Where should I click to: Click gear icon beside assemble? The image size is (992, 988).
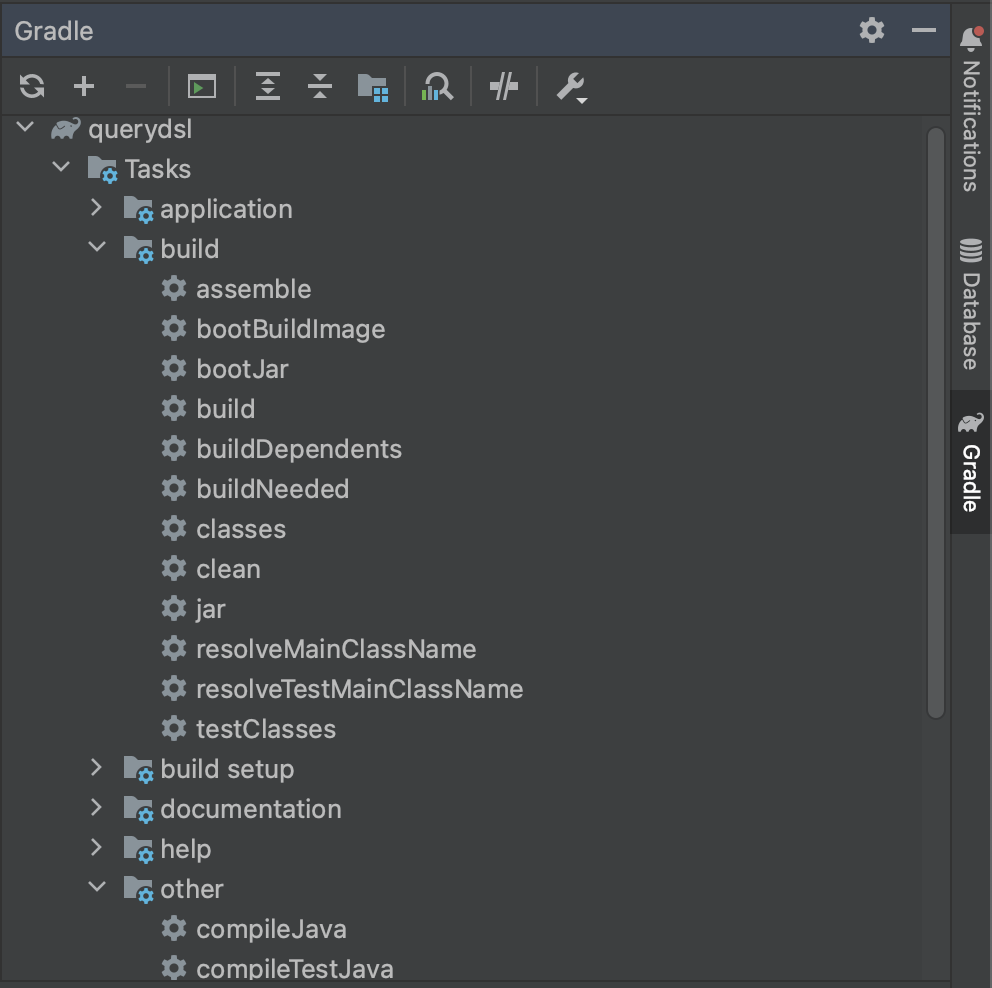pos(174,288)
